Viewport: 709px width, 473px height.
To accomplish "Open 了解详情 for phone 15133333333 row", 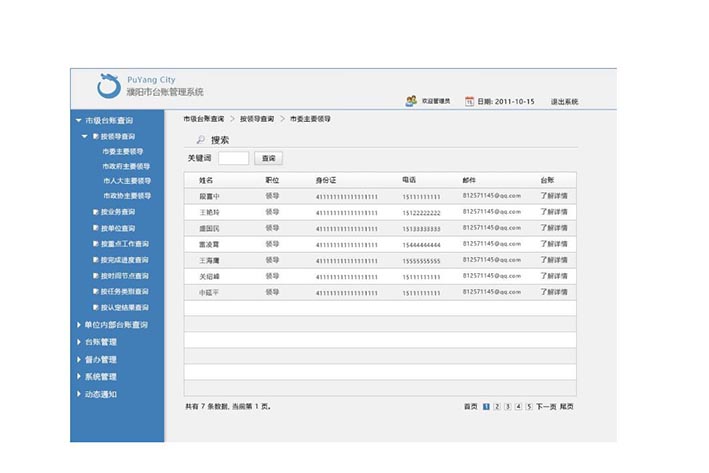I will coord(554,227).
